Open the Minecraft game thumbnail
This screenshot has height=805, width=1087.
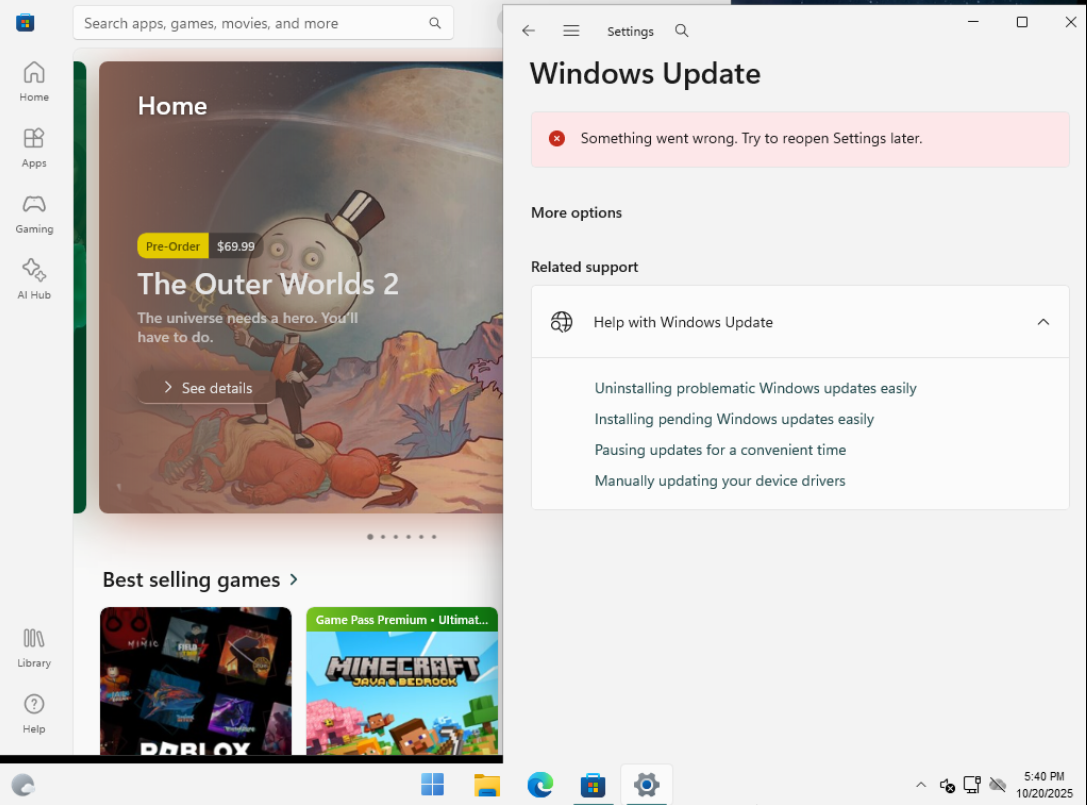click(402, 681)
